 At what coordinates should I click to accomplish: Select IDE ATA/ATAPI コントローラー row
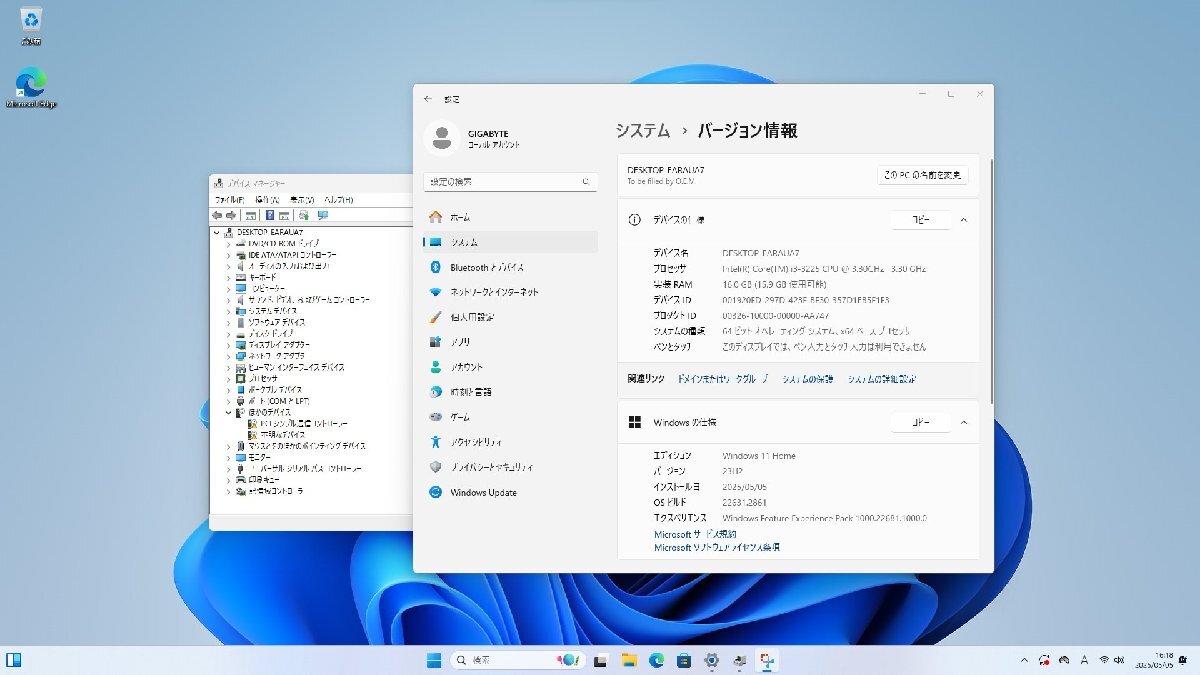(285, 255)
